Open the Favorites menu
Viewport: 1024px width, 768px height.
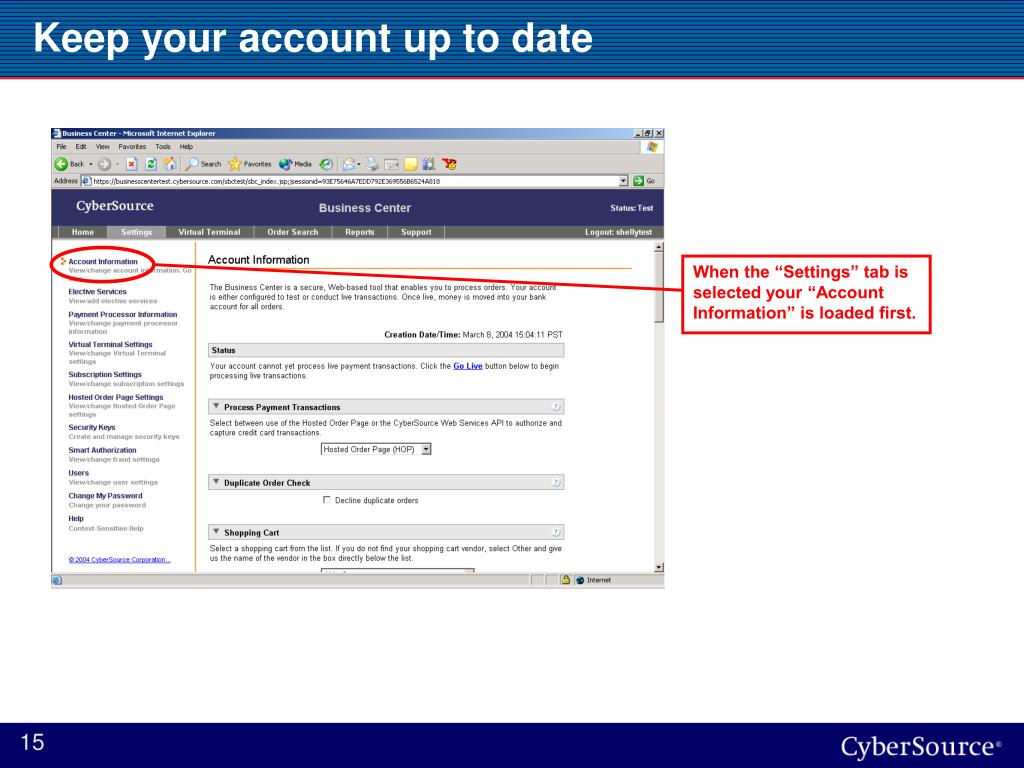pyautogui.click(x=133, y=147)
